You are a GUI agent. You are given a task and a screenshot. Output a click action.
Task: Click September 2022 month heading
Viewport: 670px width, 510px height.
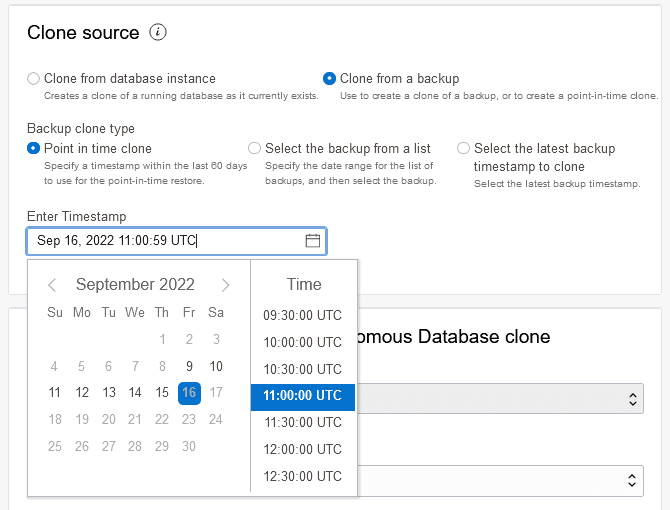[135, 284]
